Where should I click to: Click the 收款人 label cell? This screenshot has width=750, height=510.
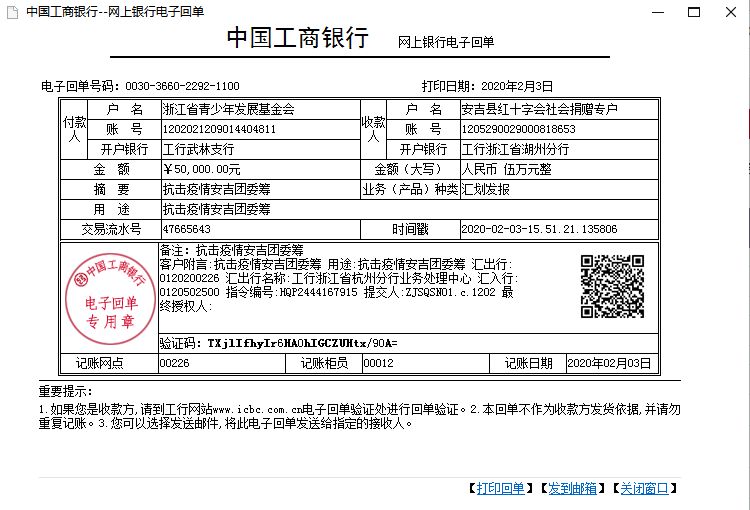[374, 129]
